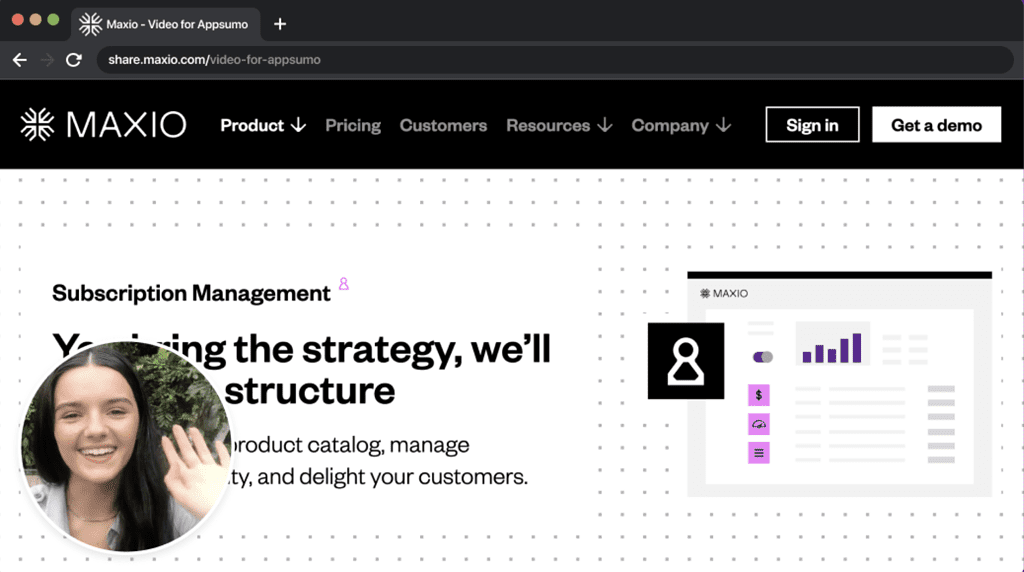1024x572 pixels.
Task: Click the browser back arrow
Action: (20, 60)
